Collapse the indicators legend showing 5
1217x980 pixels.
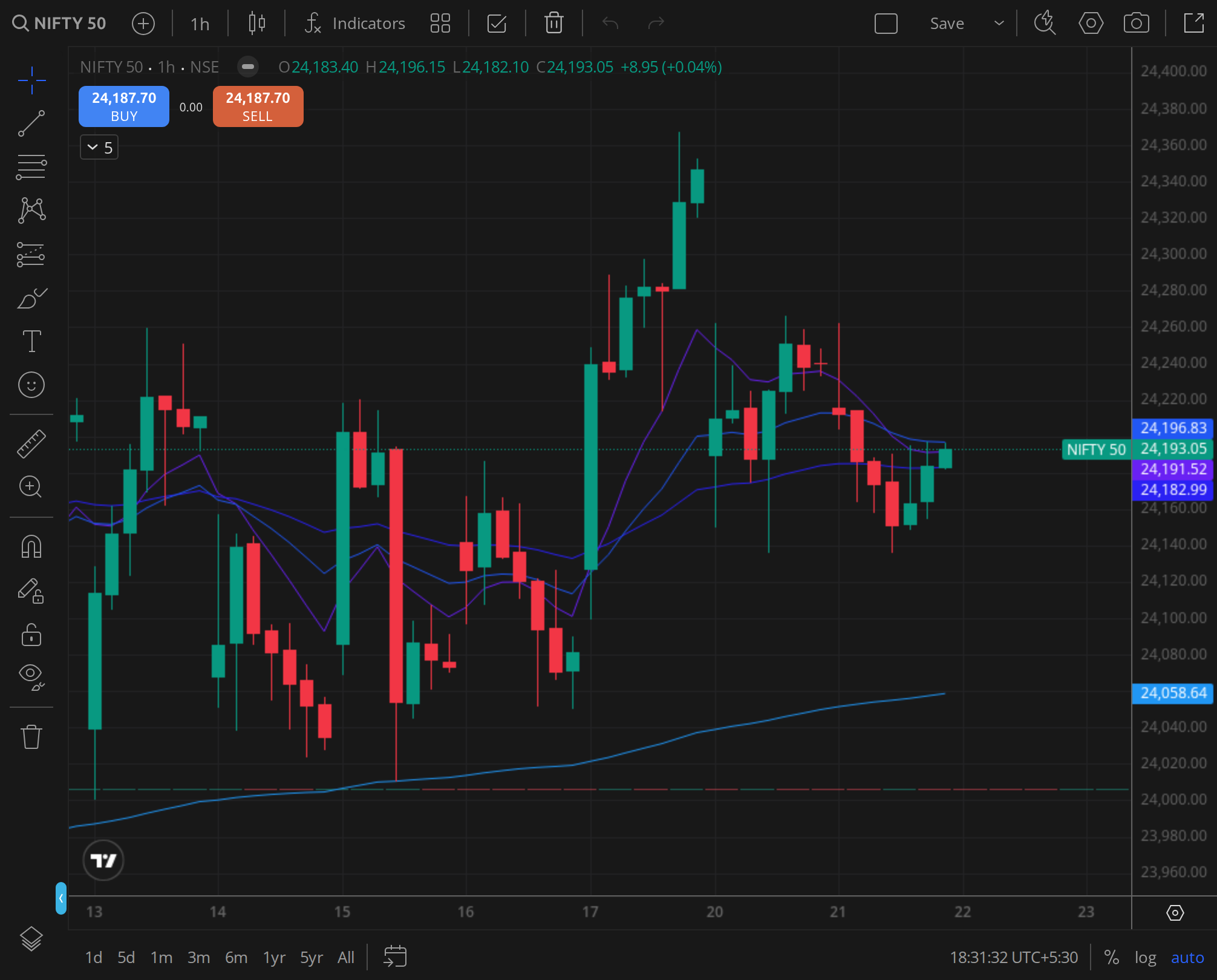click(x=99, y=148)
